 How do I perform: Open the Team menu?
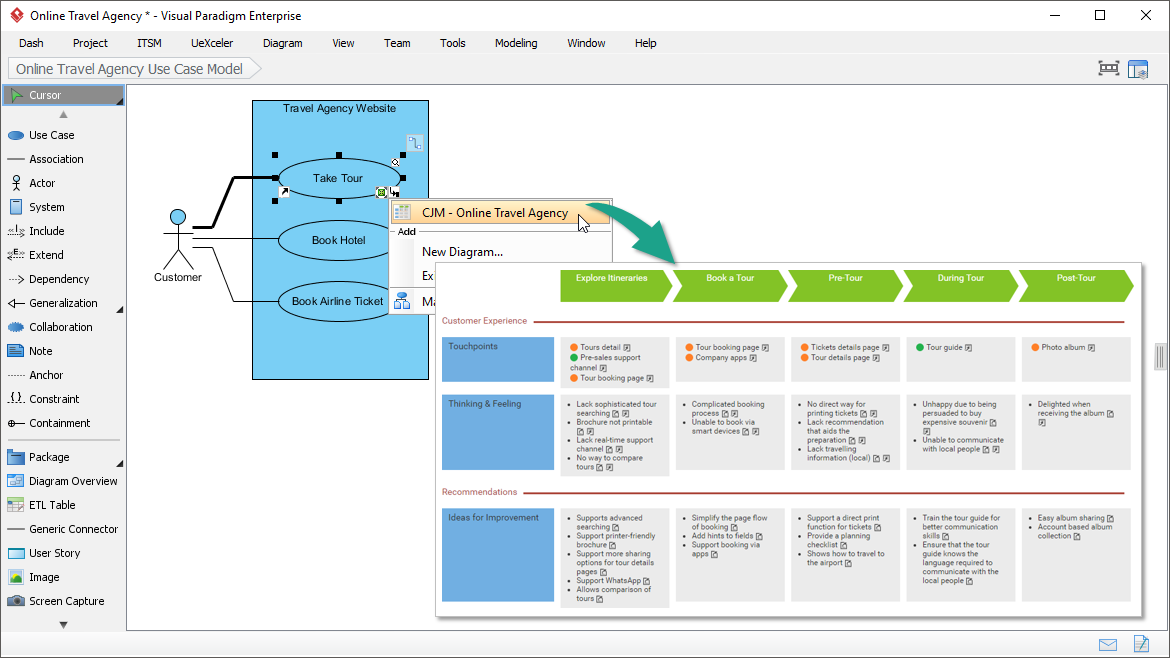point(397,43)
